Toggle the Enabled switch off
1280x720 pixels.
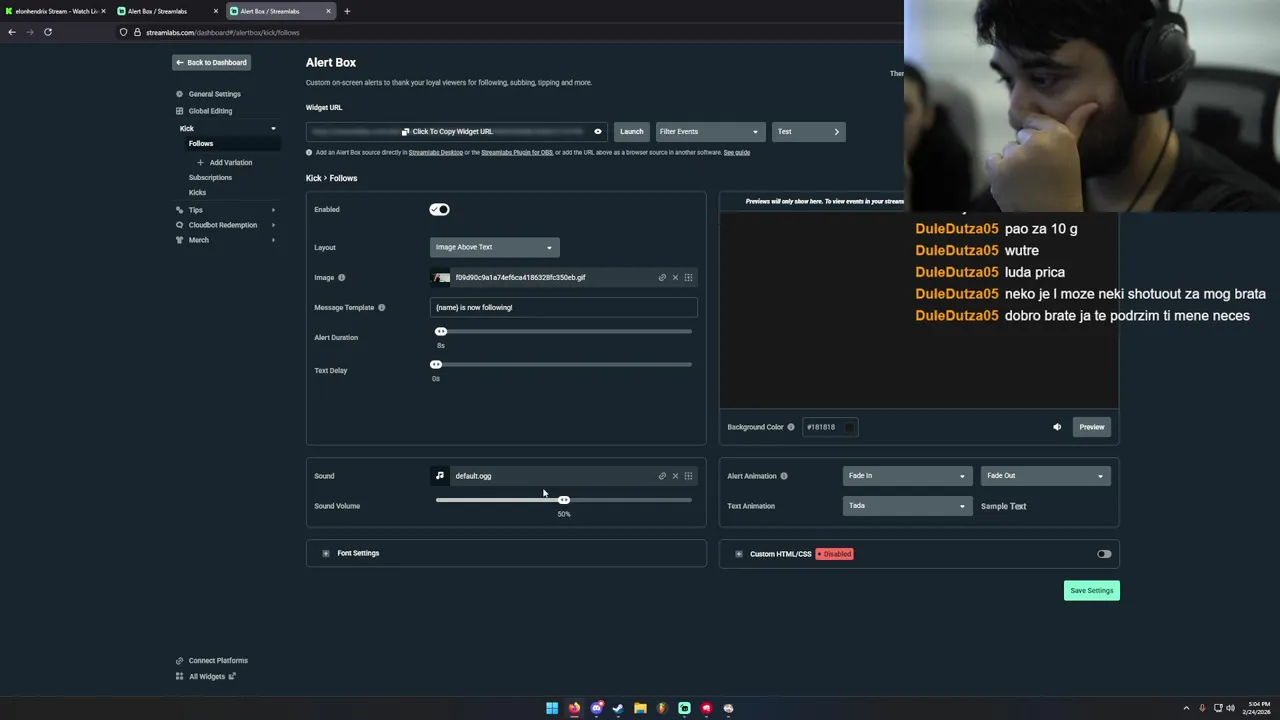(x=439, y=209)
